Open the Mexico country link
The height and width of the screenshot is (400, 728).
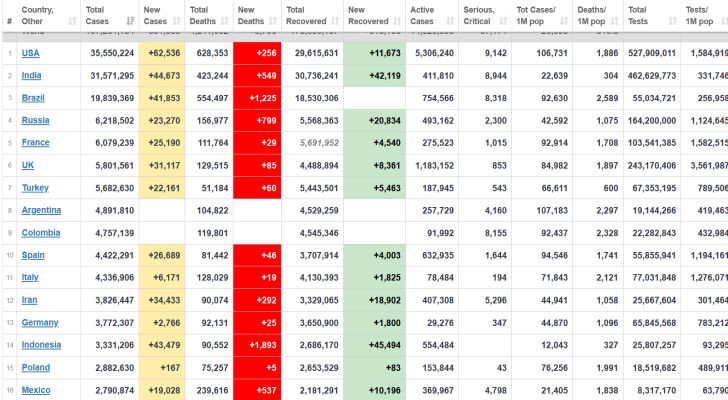pos(36,390)
